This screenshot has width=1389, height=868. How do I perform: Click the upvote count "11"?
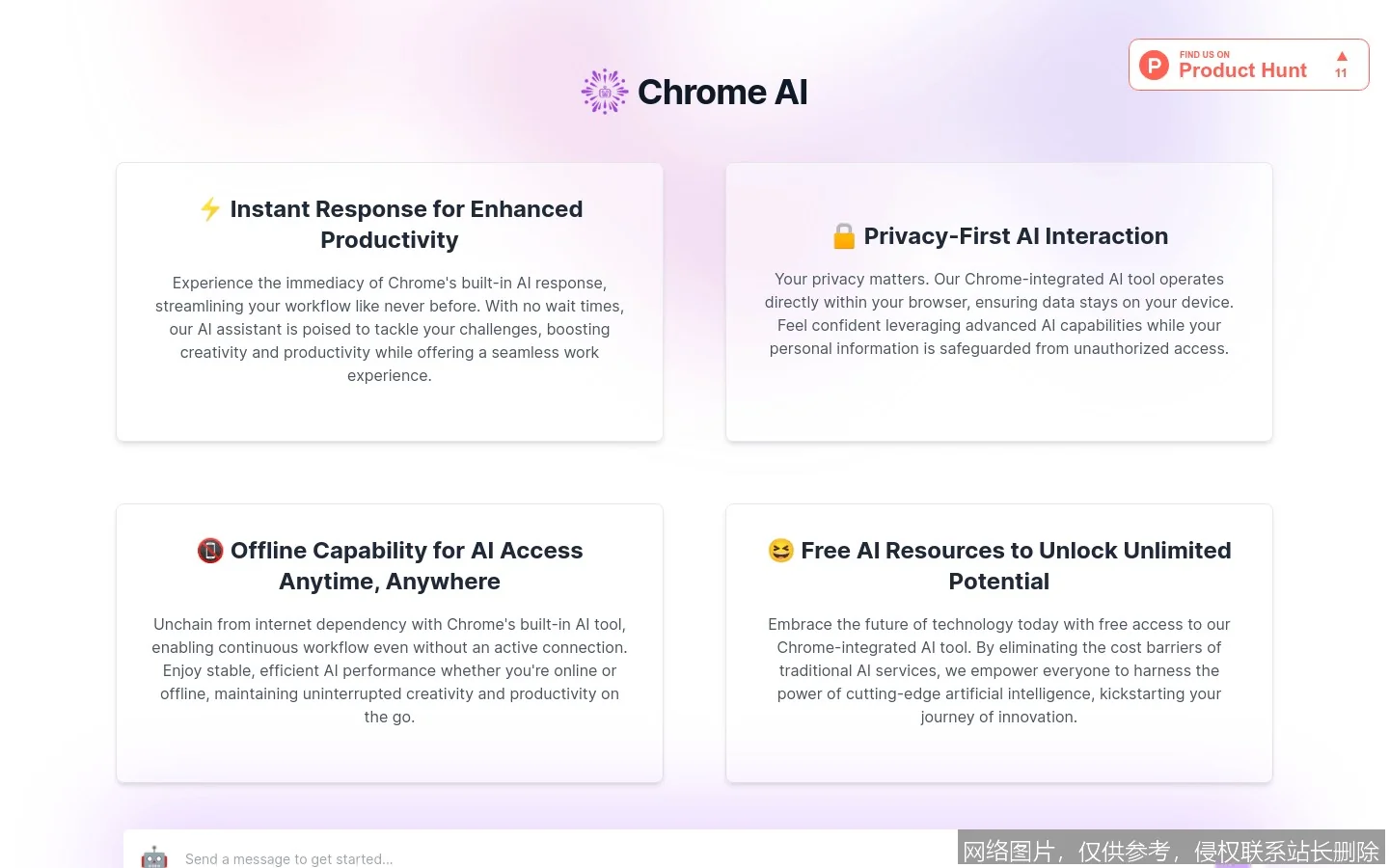[1341, 72]
